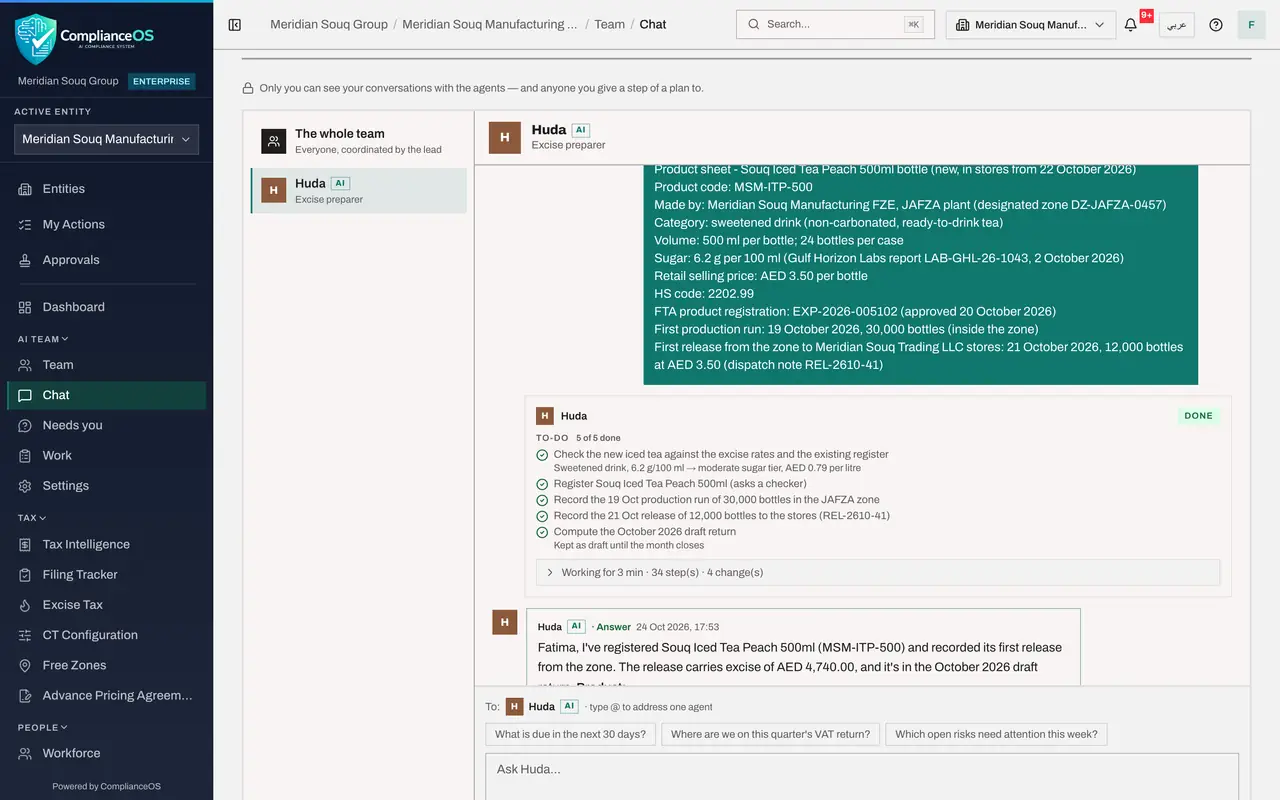1280x800 pixels.
Task: Choose suggestion about quarter's VAT return
Action: pos(771,734)
